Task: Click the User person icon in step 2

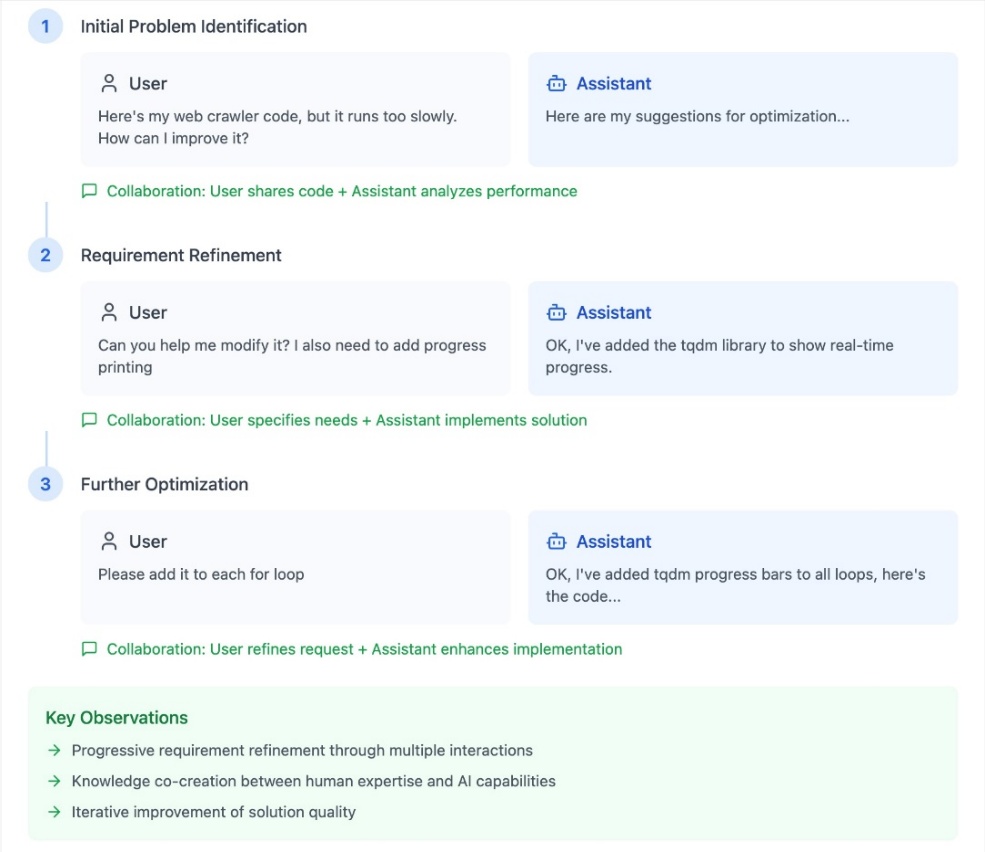Action: click(x=109, y=312)
